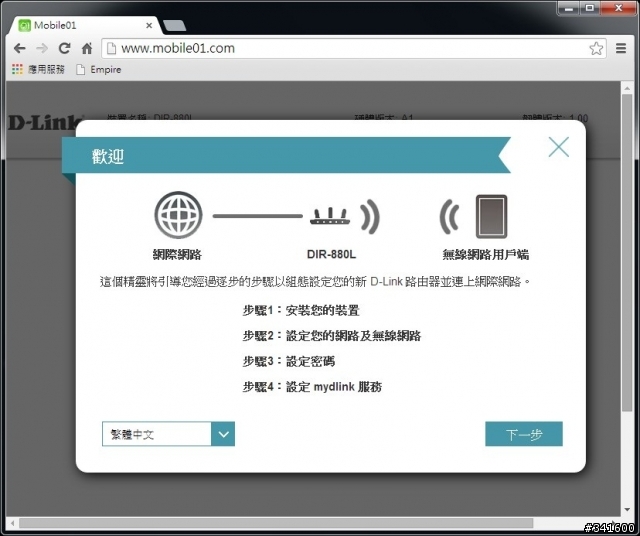Click the browser forward arrow
This screenshot has width=640, height=536.
pyautogui.click(x=42, y=49)
